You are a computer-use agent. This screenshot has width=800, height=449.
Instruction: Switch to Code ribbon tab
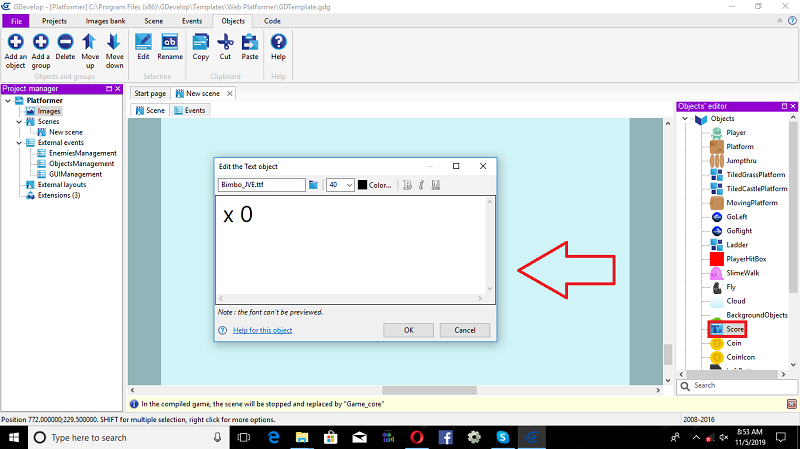(x=272, y=21)
